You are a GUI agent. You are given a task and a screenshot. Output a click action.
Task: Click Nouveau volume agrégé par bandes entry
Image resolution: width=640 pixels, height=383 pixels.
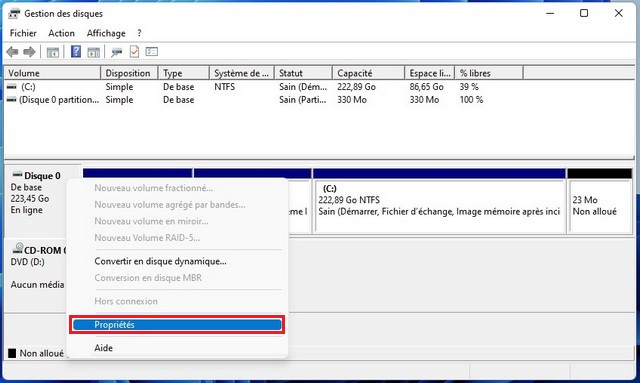[169, 205]
